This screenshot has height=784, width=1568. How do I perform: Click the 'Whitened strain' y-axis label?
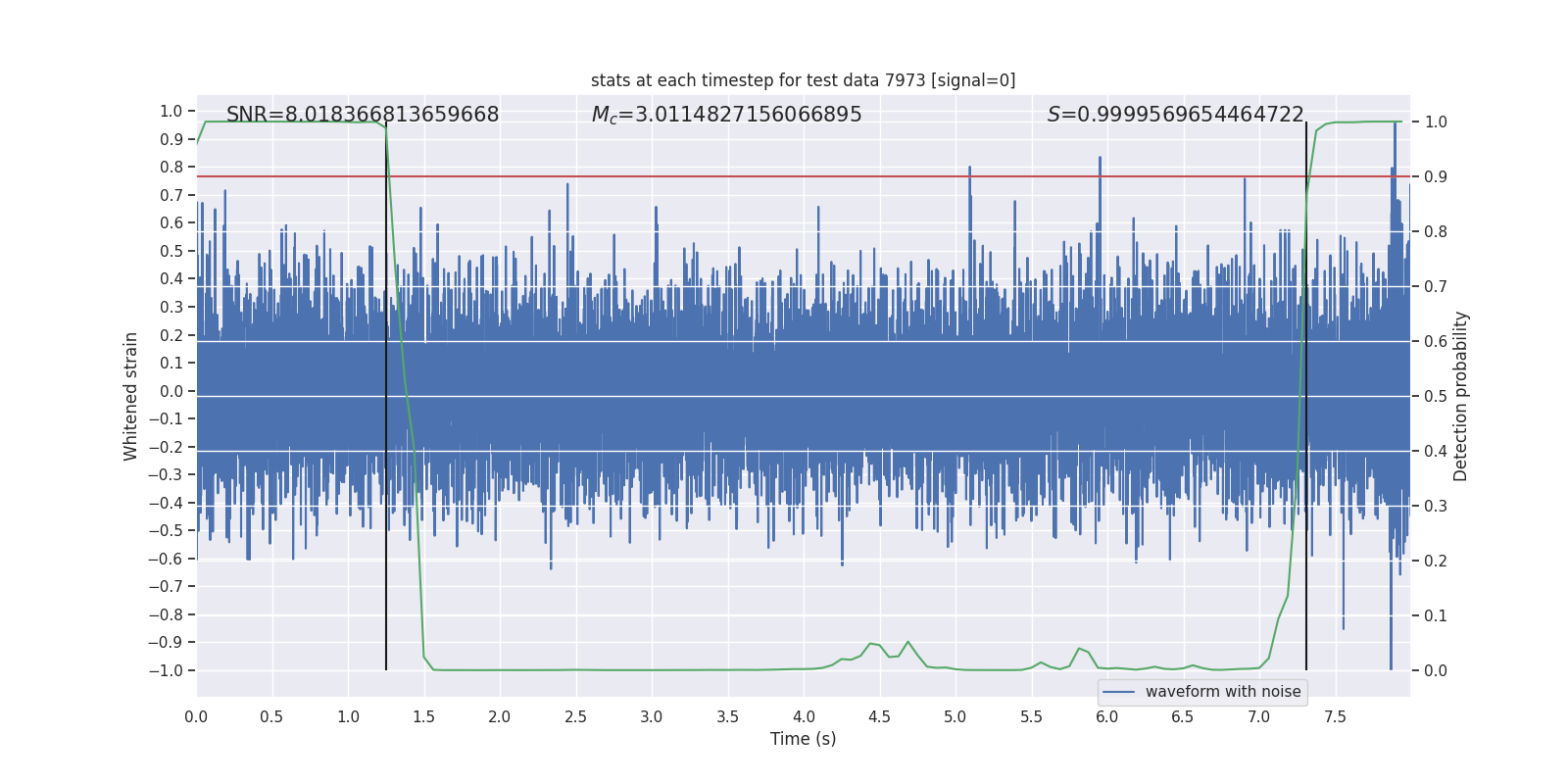point(130,396)
